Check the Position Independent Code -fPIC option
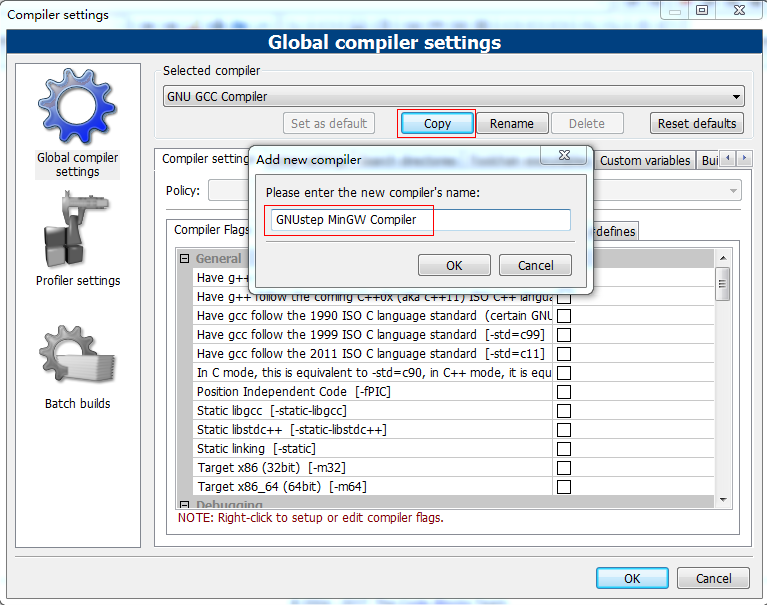The image size is (767, 605). click(x=564, y=392)
